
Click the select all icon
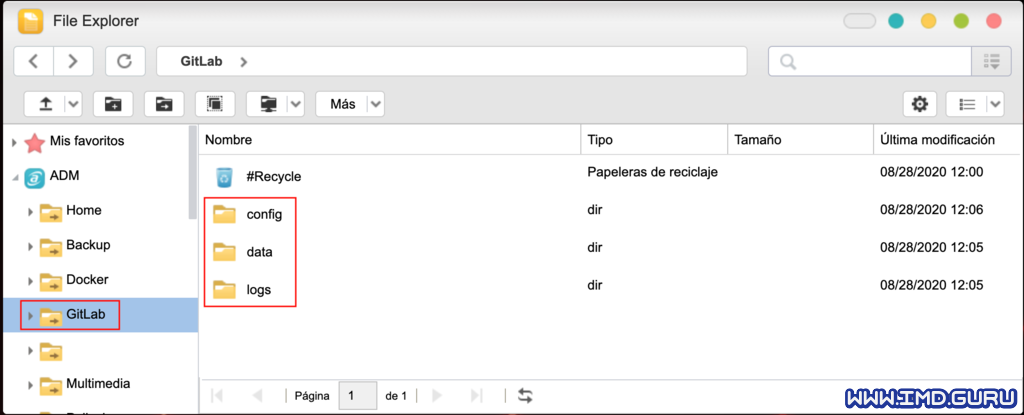coord(215,103)
